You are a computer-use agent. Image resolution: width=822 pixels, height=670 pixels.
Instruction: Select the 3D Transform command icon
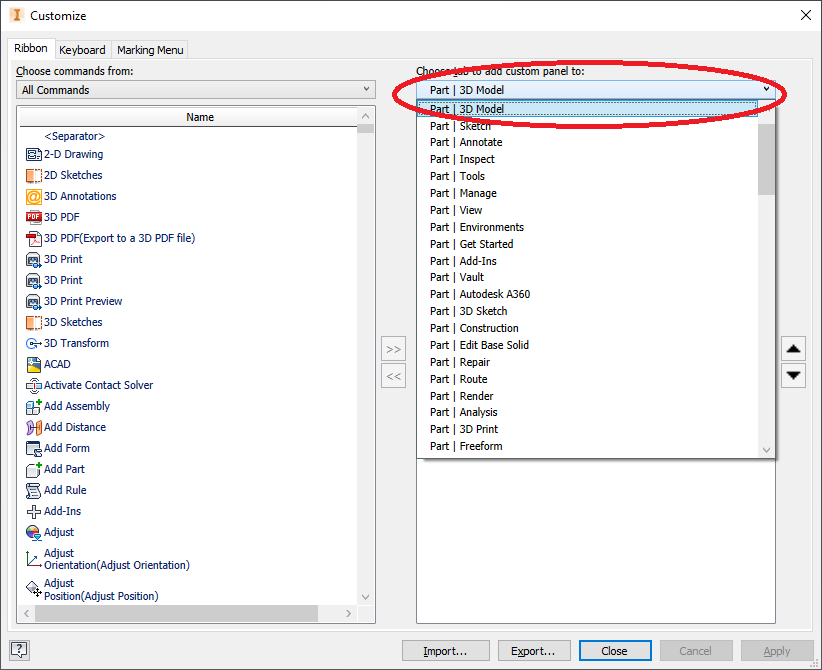point(34,343)
